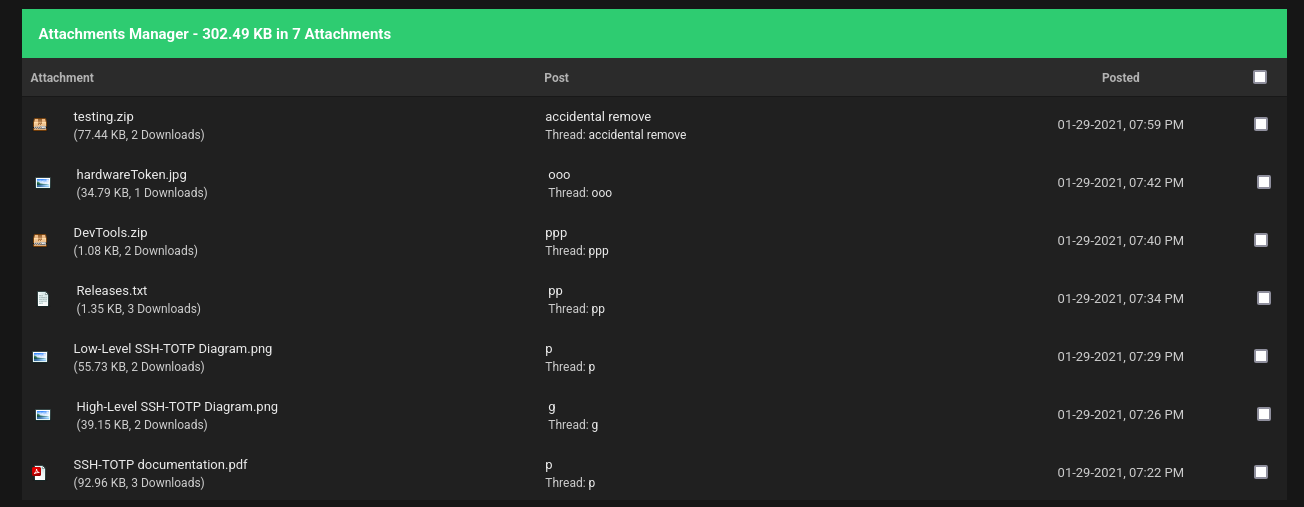Image resolution: width=1304 pixels, height=507 pixels.
Task: Click image icon for Low-Level SSH-TOTP Diagram
Action: (40, 357)
